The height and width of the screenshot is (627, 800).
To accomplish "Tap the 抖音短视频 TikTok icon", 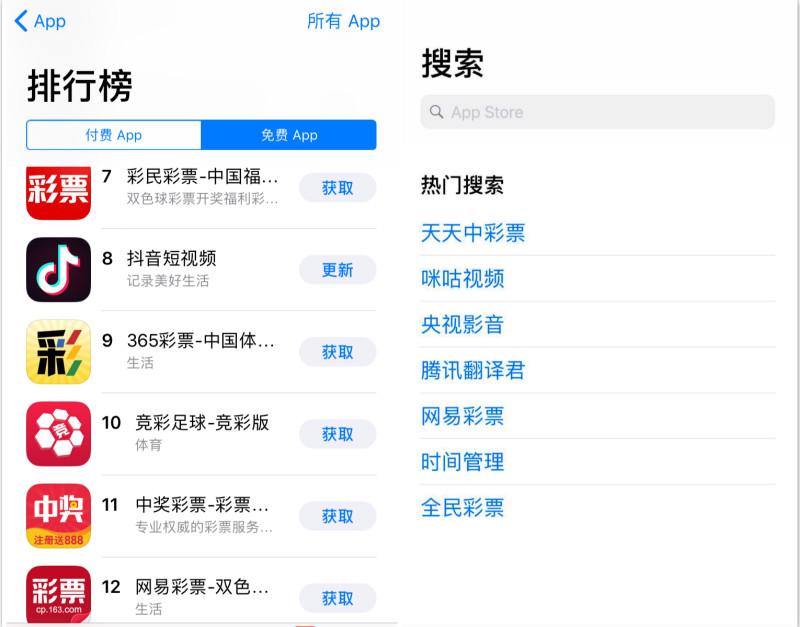I will (58, 270).
